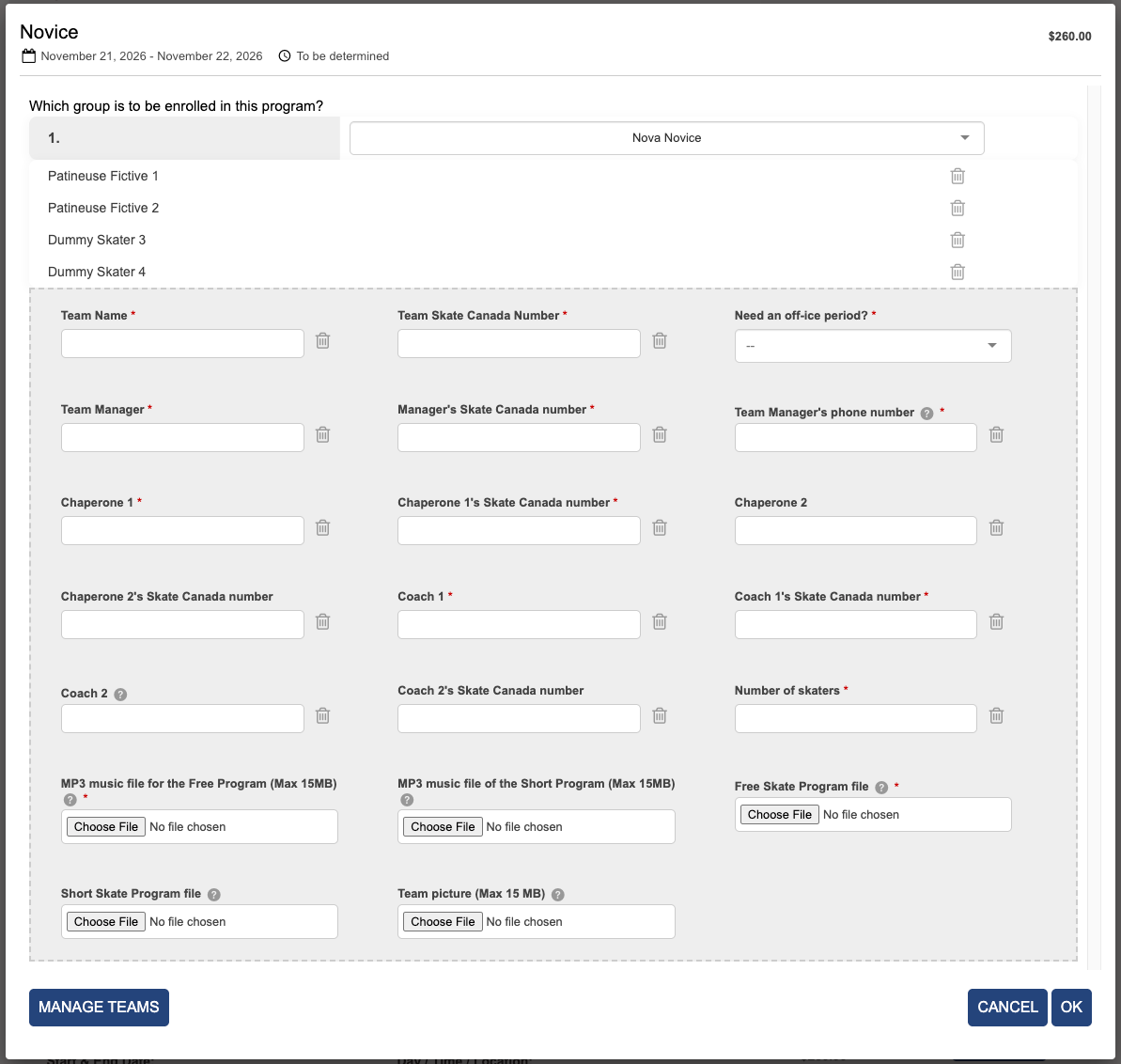Clear the Coach 1 field trash icon

[660, 622]
